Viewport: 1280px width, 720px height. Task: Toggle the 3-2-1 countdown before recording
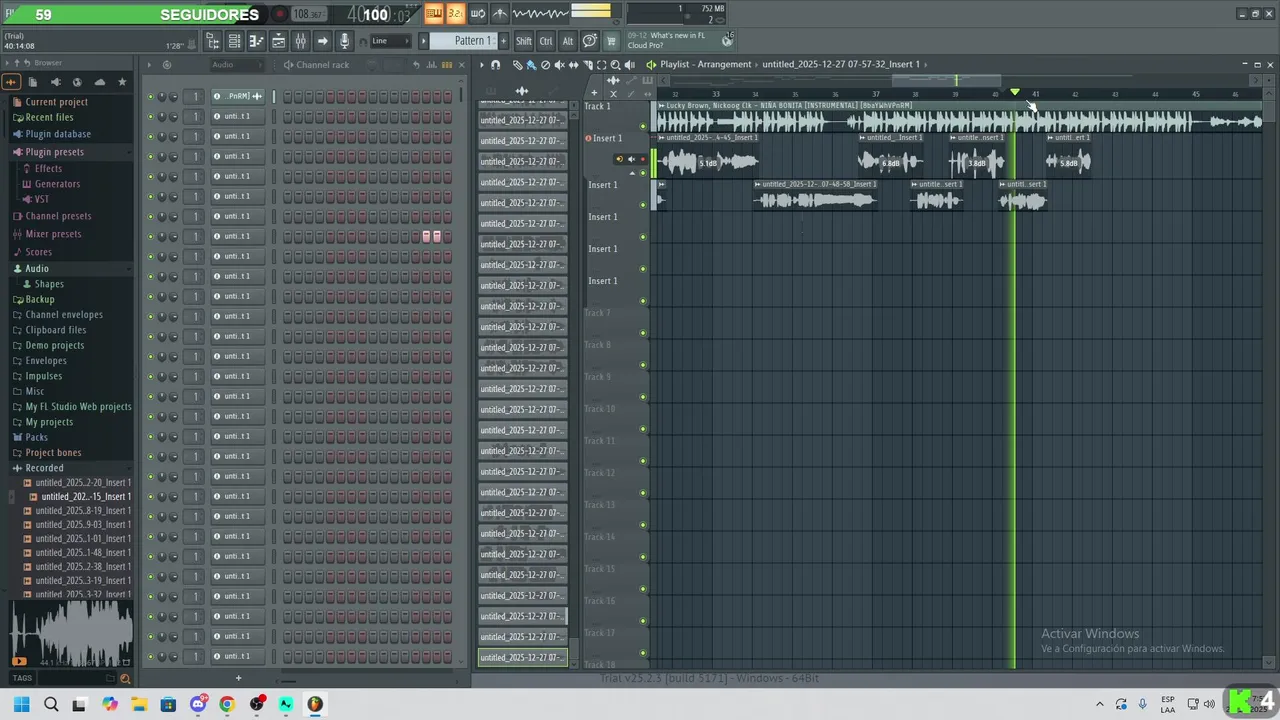tap(455, 13)
